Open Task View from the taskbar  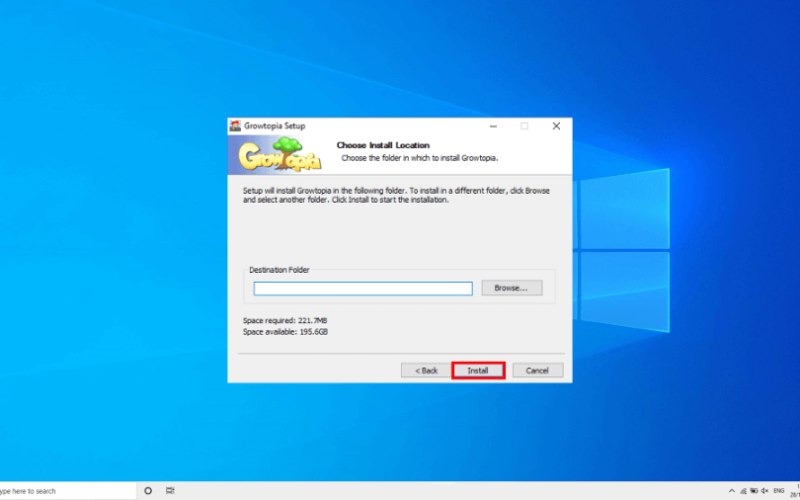point(170,491)
